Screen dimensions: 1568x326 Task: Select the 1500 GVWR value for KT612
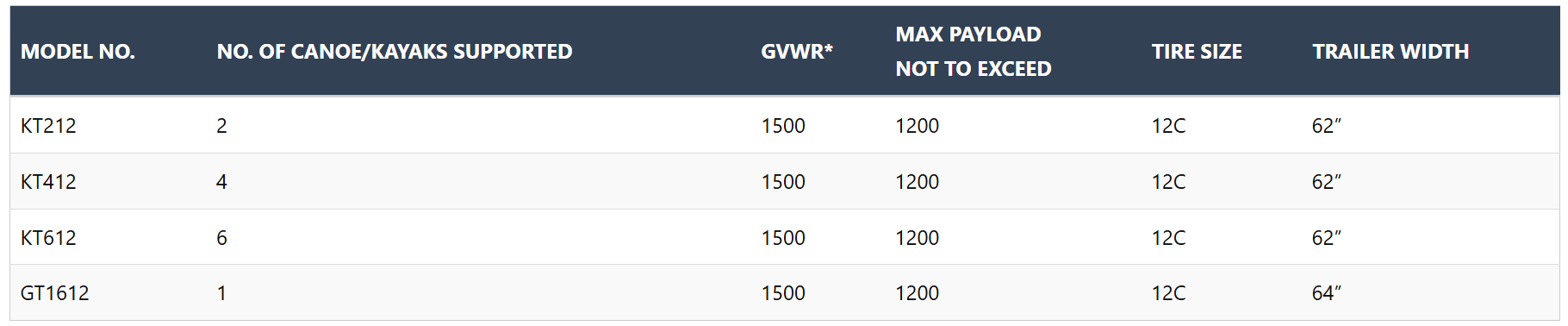click(783, 238)
